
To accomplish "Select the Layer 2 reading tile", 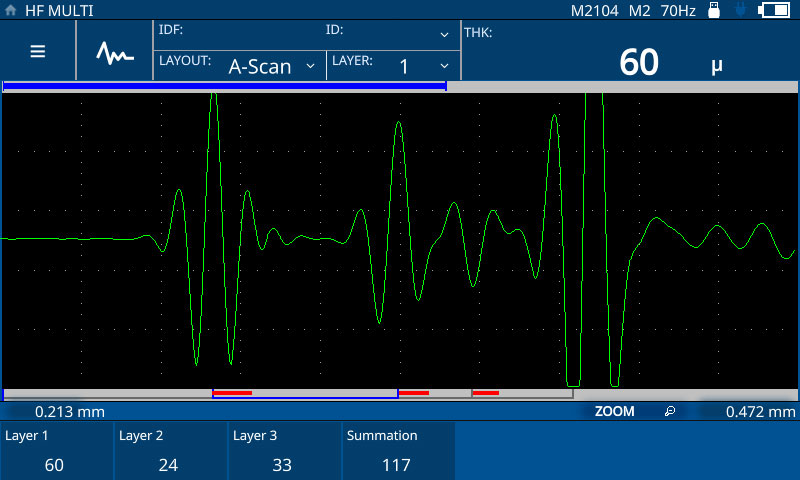I will click(171, 451).
